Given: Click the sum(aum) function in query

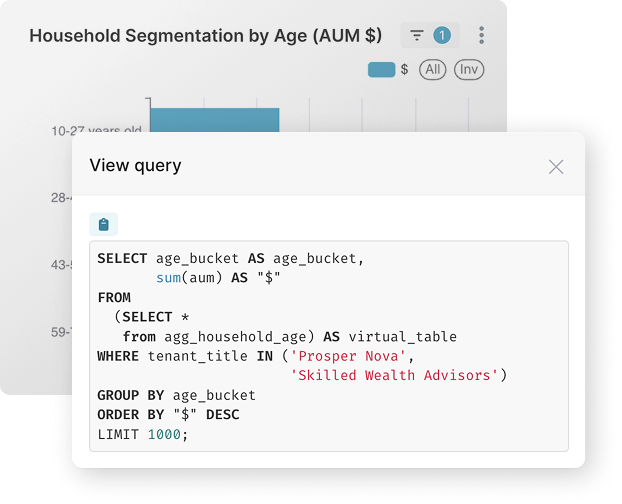Looking at the screenshot, I should (x=190, y=278).
